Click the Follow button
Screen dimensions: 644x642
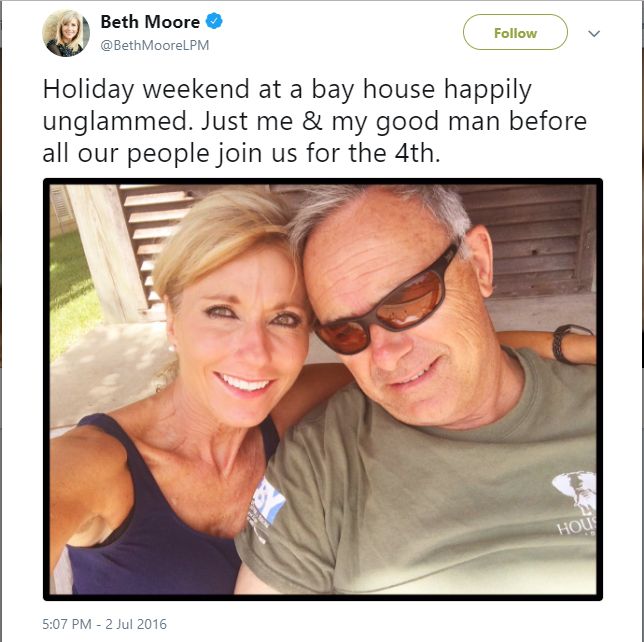[x=515, y=32]
